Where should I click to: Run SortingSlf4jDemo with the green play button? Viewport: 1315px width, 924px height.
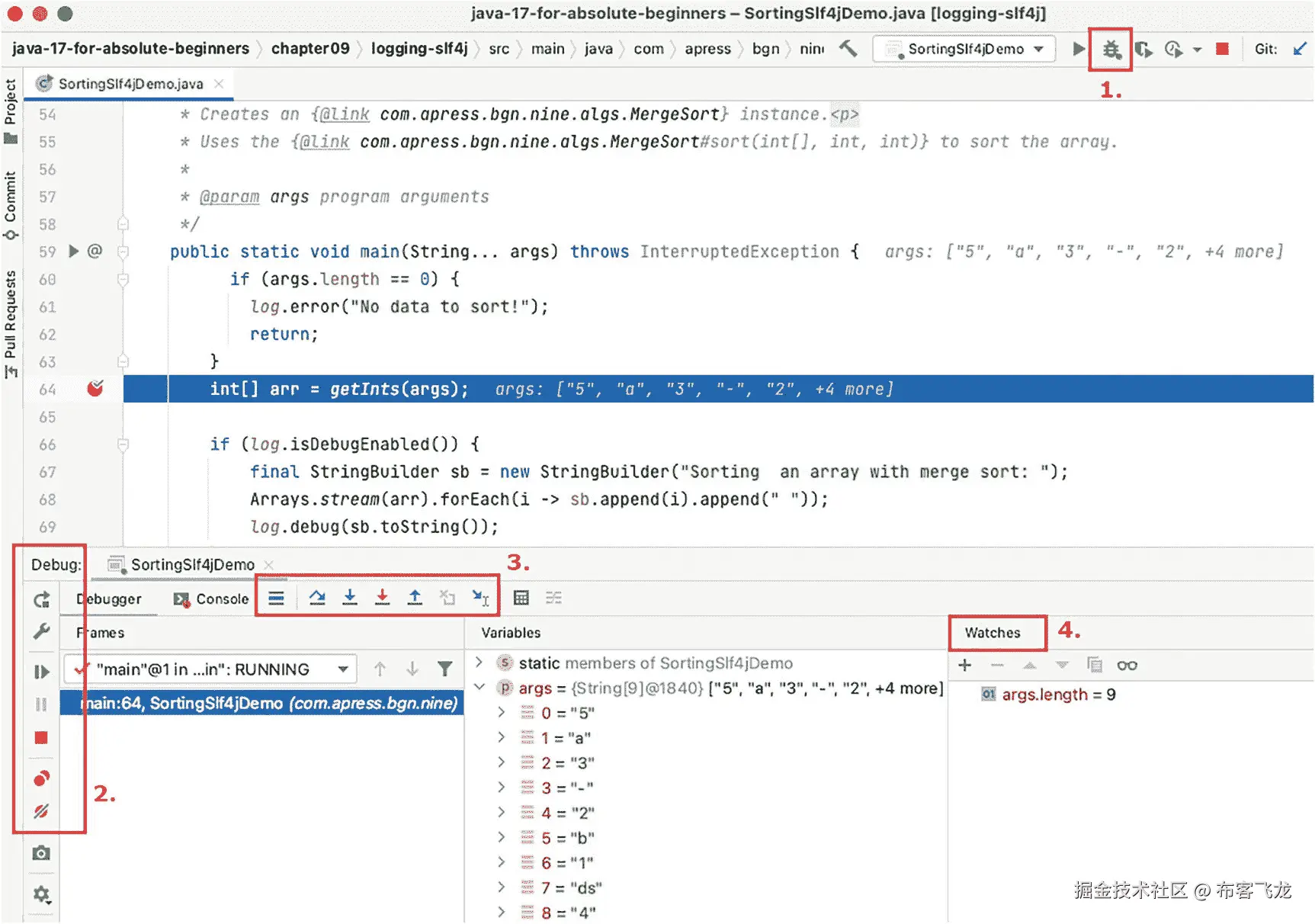[1078, 49]
